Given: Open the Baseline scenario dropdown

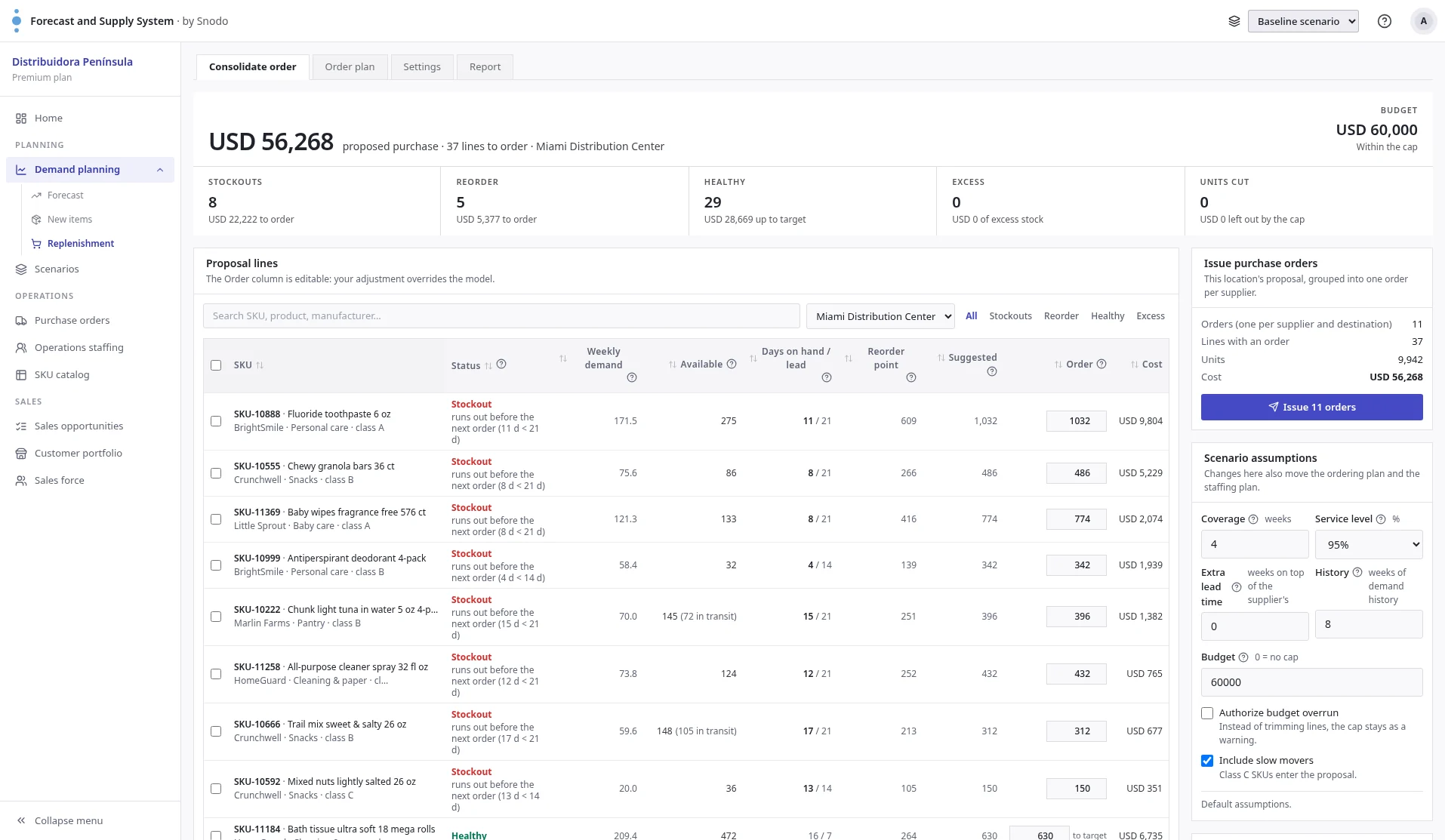Looking at the screenshot, I should [1303, 21].
